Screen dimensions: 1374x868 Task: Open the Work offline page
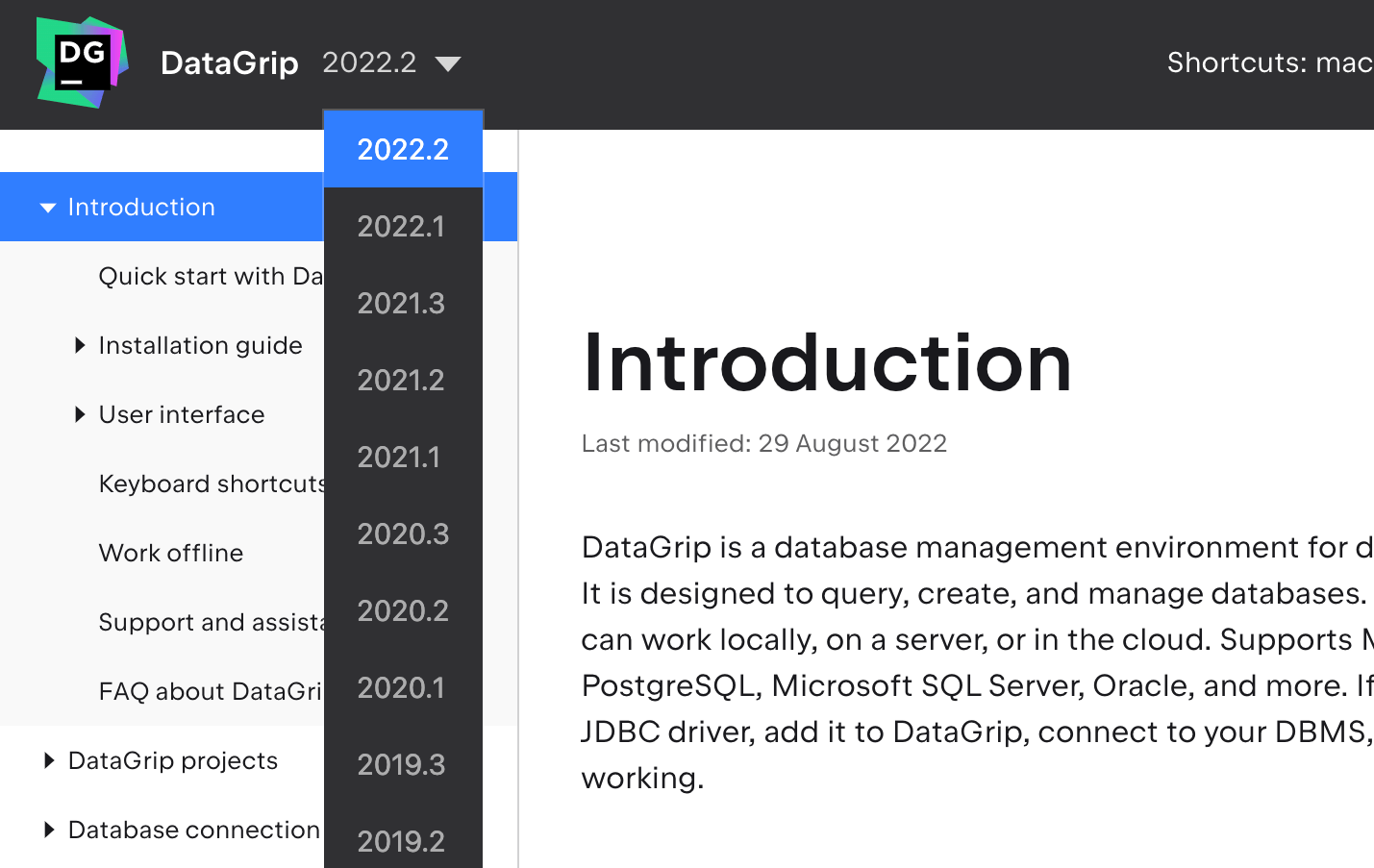171,554
